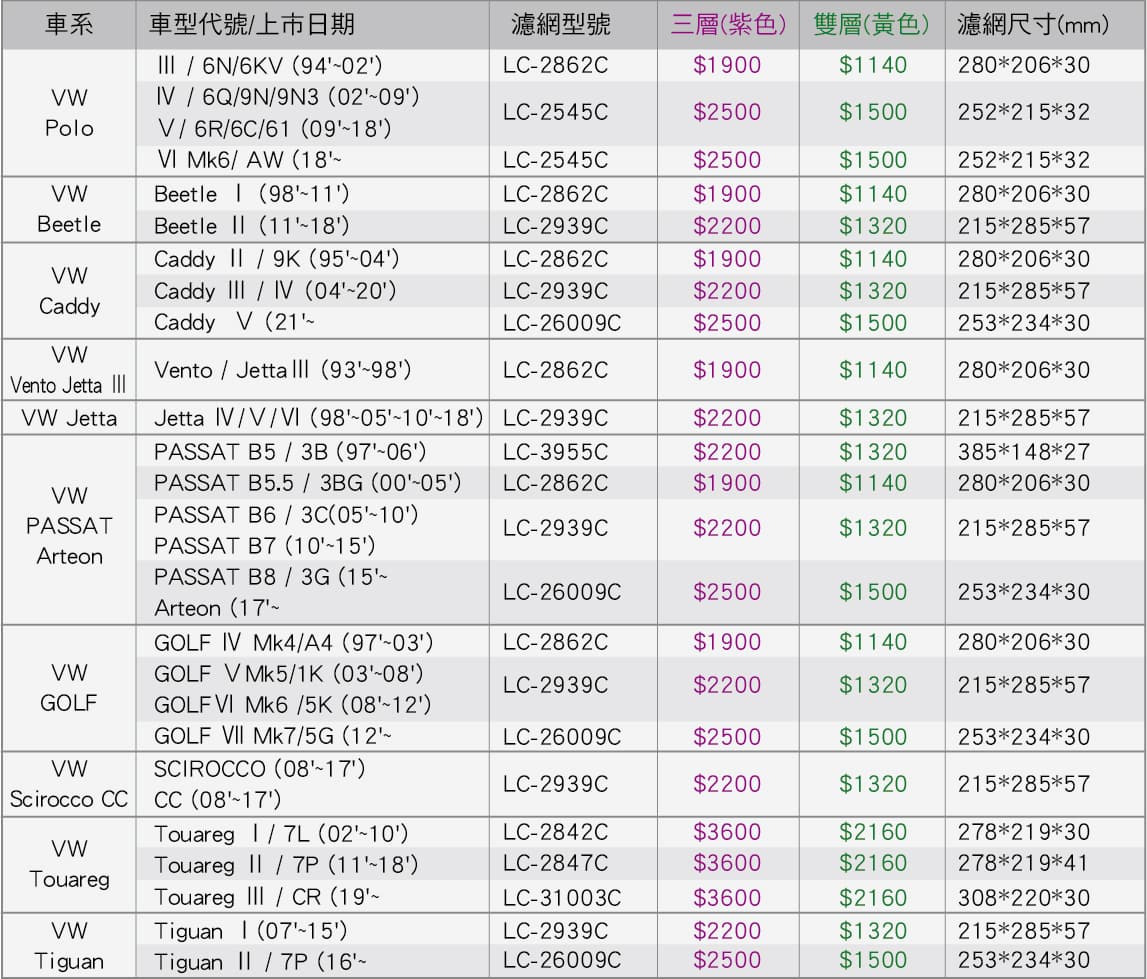1147x979 pixels.
Task: Click PASSAT B7 (10'~15') model
Action: [264, 546]
